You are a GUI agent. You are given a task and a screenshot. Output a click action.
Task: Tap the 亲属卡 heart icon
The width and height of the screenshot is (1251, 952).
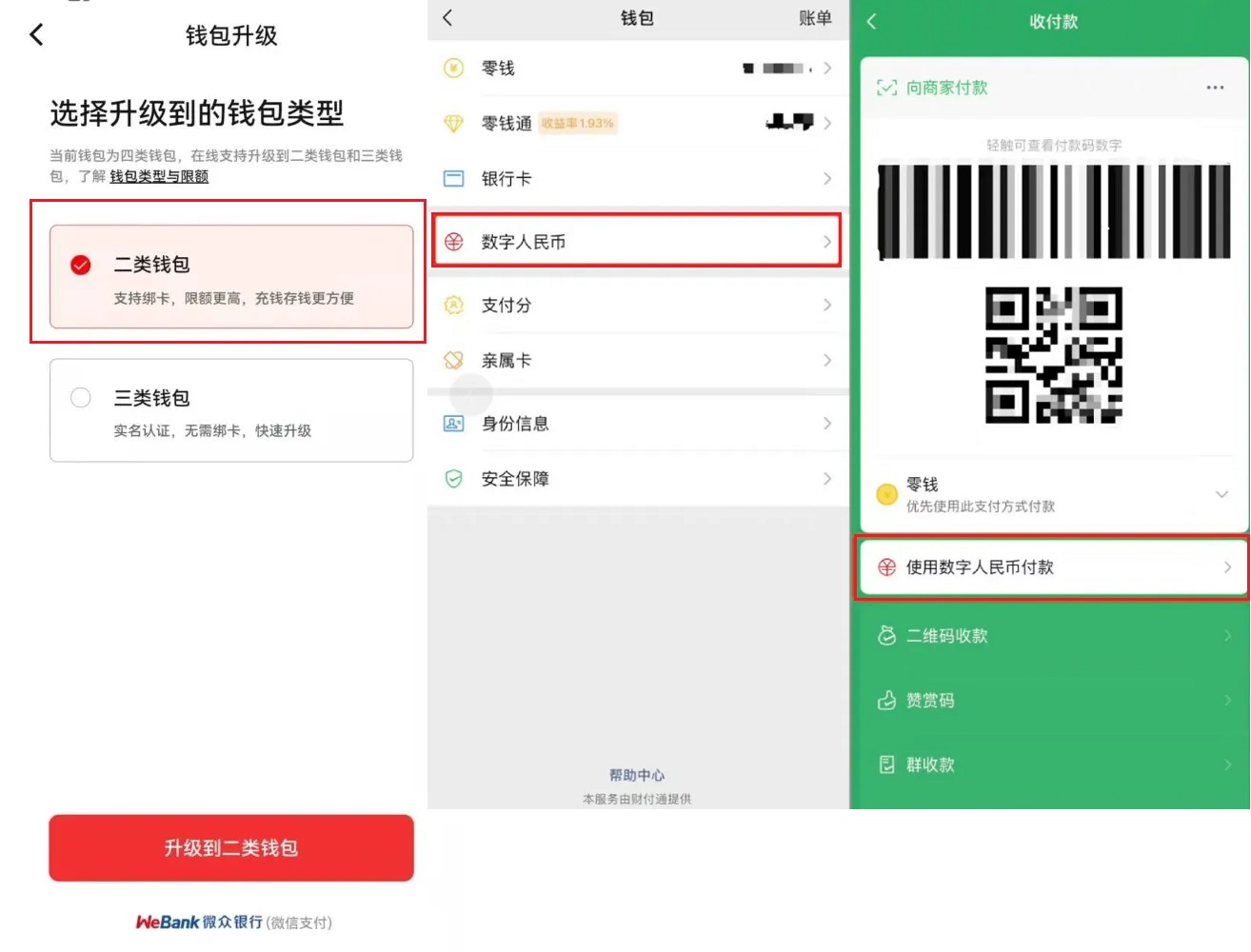pos(454,361)
